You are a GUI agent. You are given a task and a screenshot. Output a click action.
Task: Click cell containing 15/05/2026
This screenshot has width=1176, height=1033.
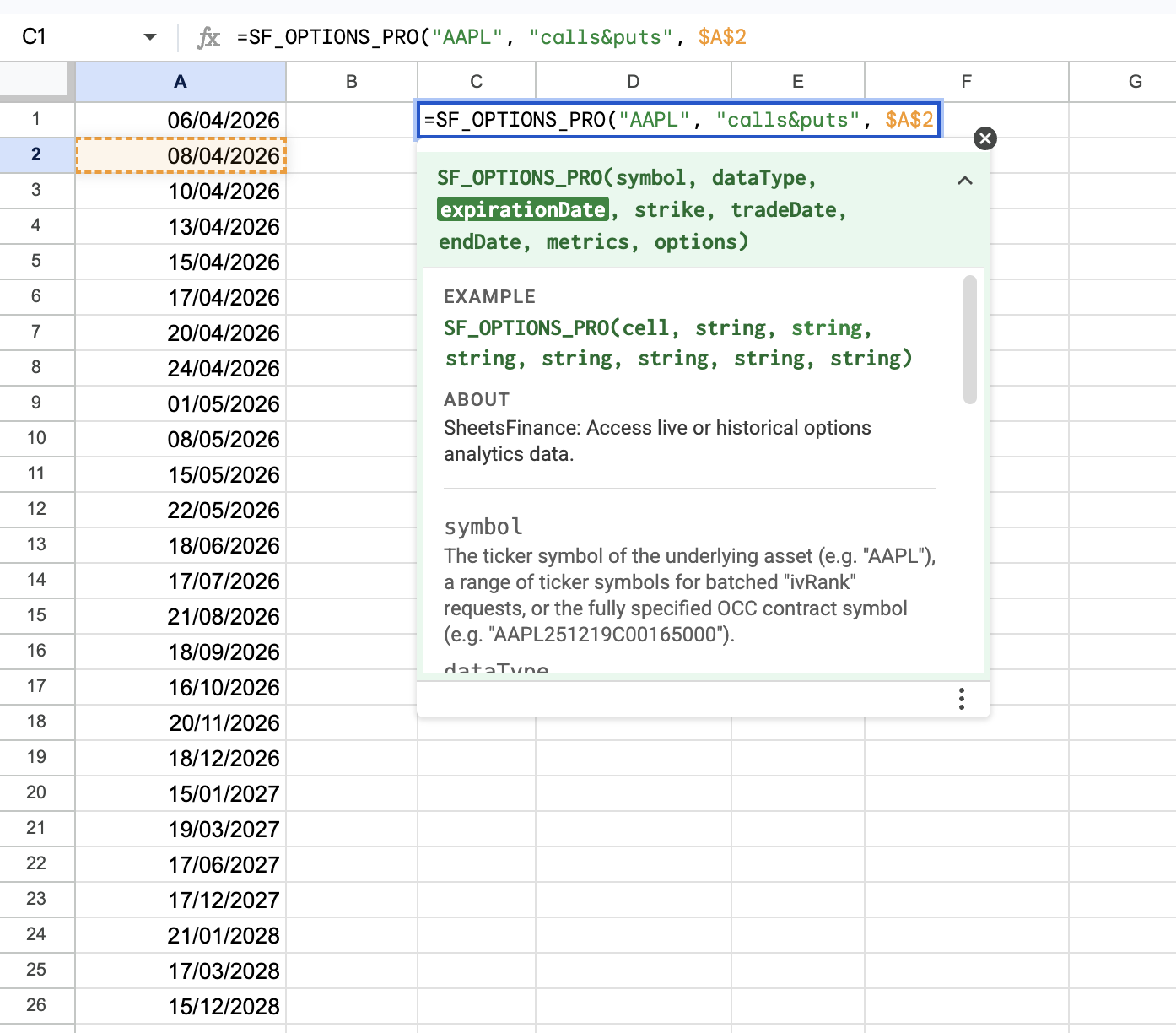tap(181, 474)
